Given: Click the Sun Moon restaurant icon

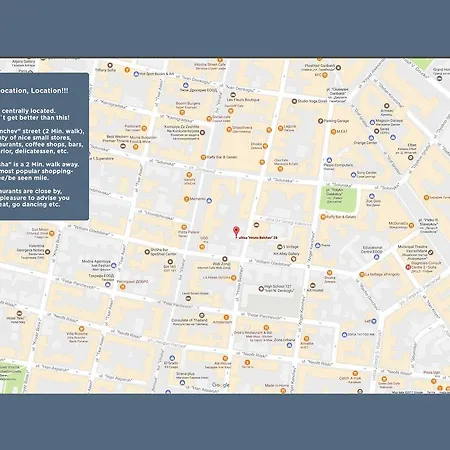Looking at the screenshot, I should pos(52,233).
